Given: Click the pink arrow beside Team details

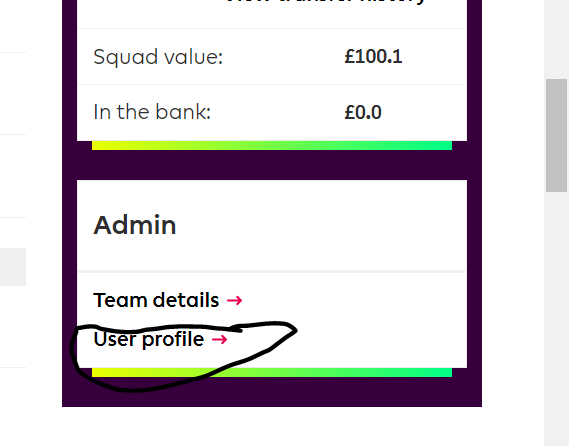Looking at the screenshot, I should pos(234,300).
